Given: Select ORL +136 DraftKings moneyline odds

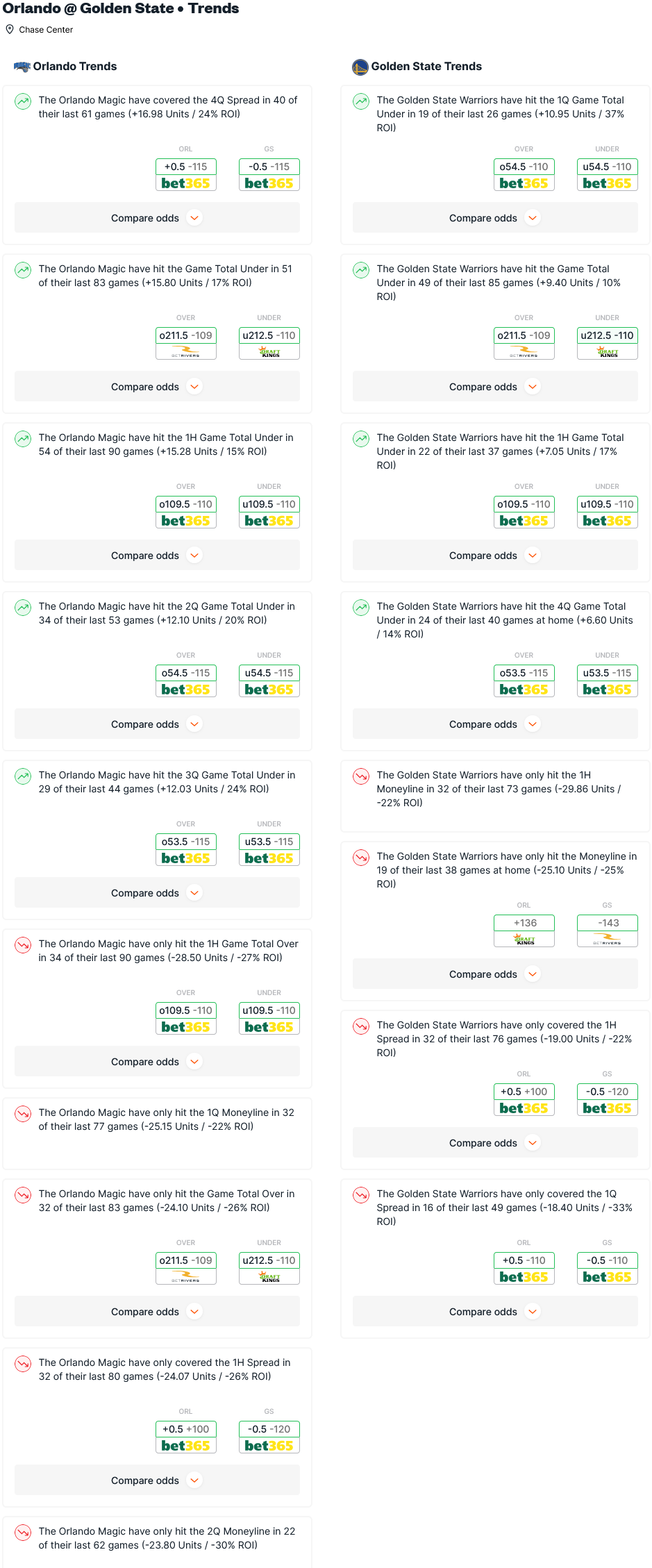Looking at the screenshot, I should 524,931.
